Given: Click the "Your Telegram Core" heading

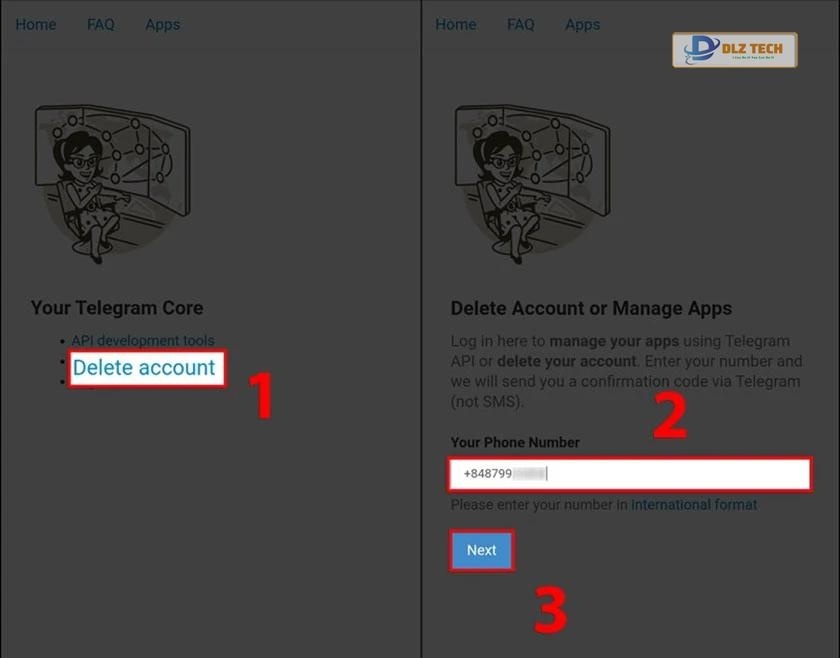Looking at the screenshot, I should pos(117,308).
